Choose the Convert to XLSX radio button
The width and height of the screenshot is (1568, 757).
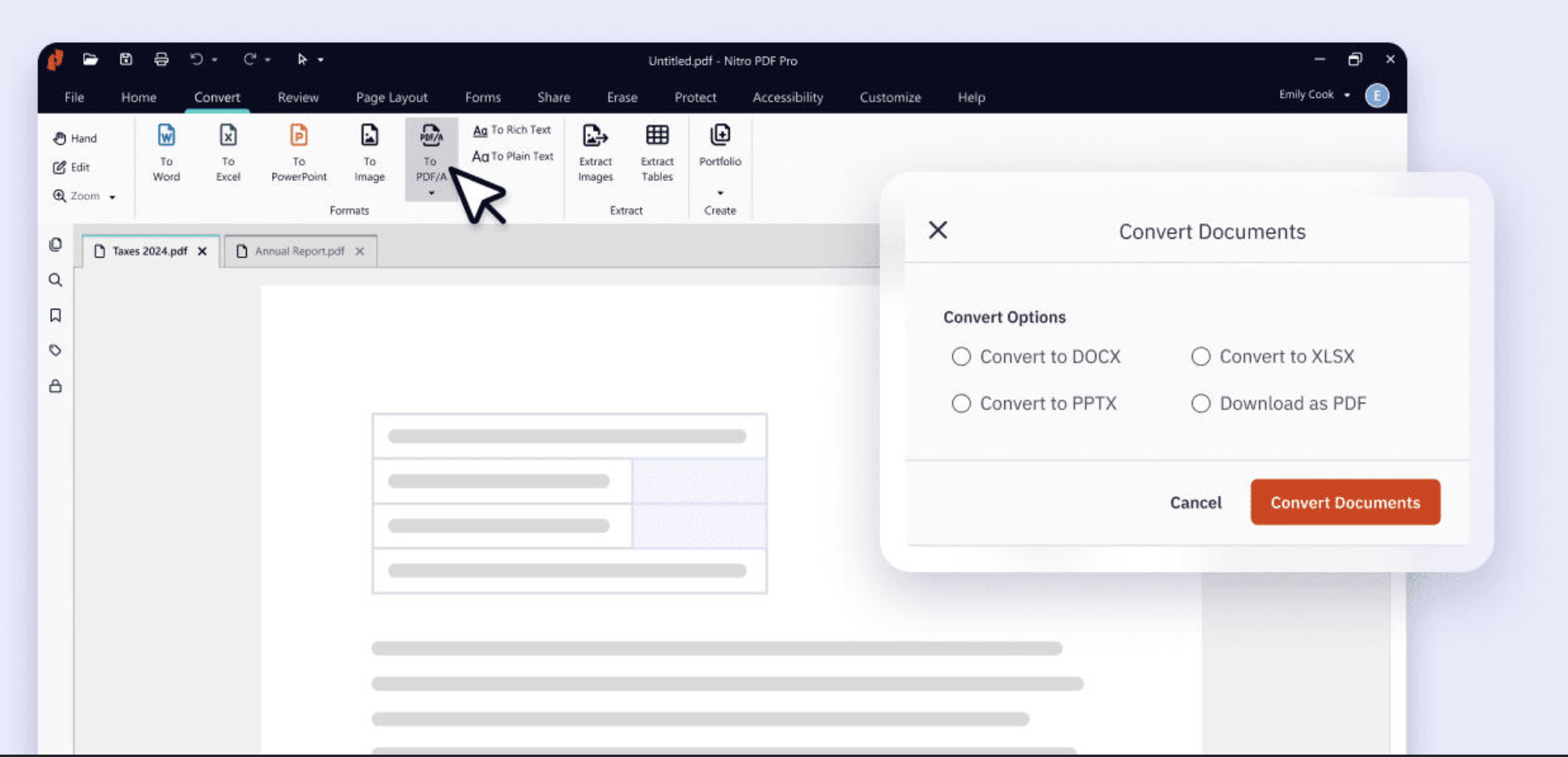[x=1201, y=357]
